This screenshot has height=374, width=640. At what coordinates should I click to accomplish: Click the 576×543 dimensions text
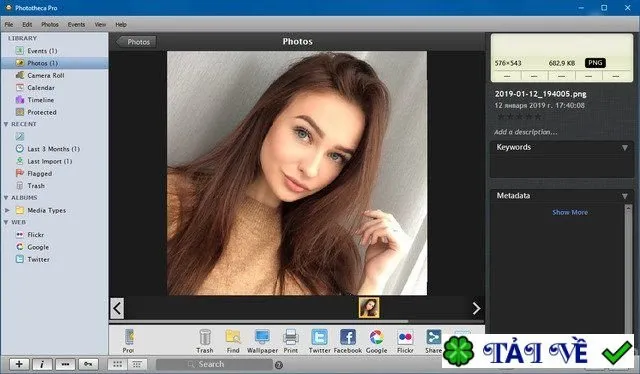(x=508, y=63)
